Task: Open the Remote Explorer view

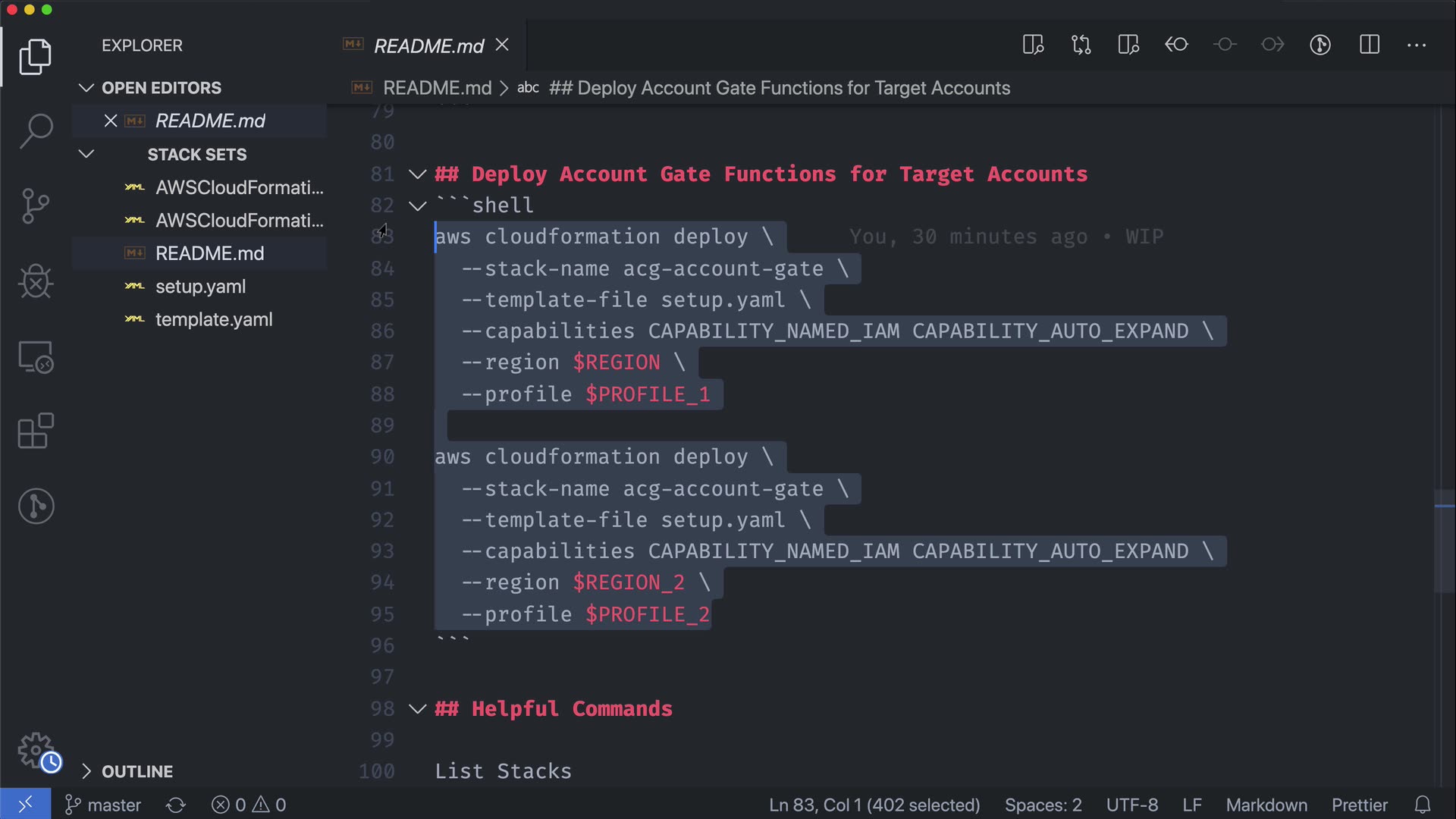Action: click(x=36, y=356)
